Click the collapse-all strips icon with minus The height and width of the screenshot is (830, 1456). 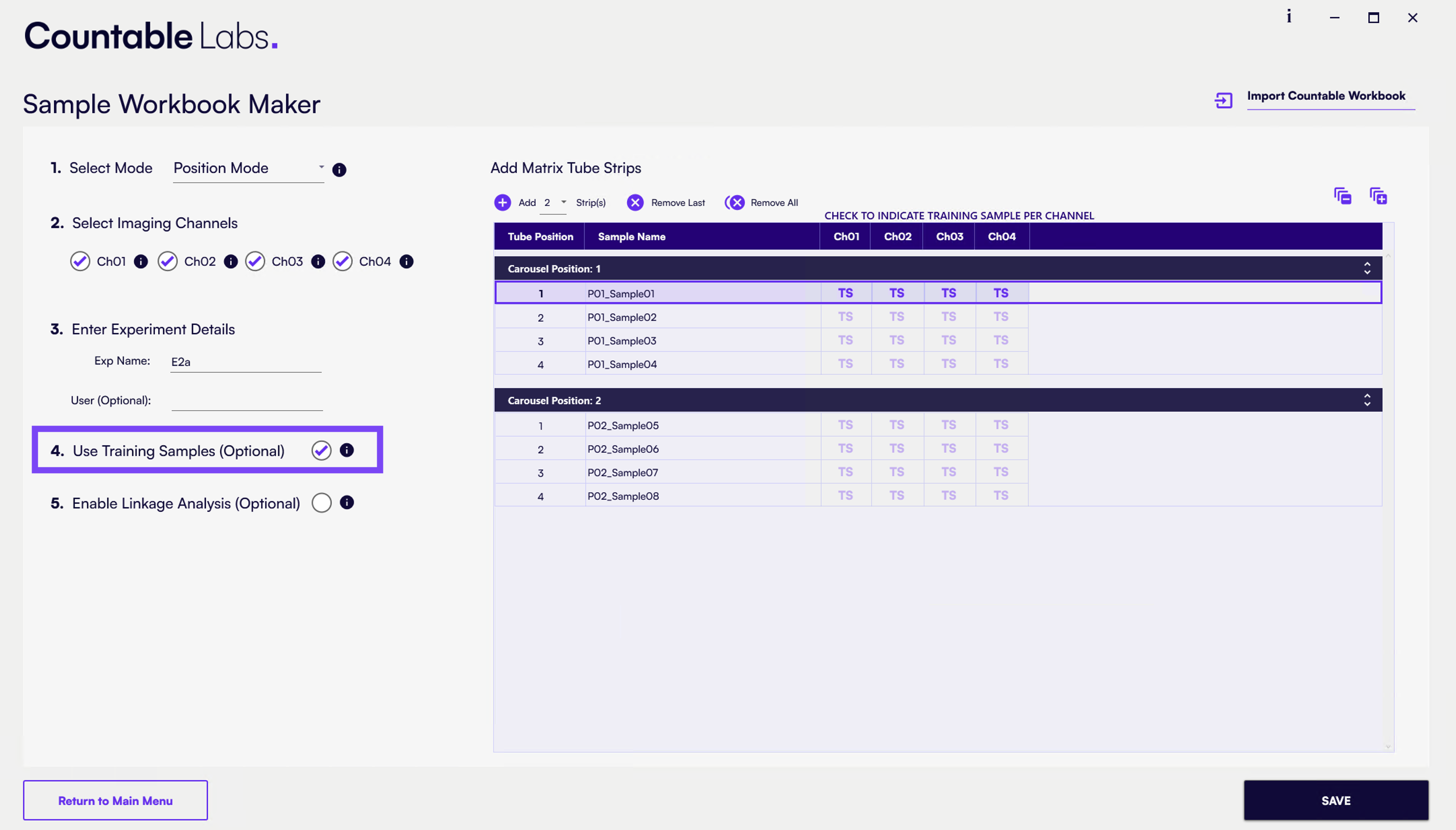(1343, 196)
